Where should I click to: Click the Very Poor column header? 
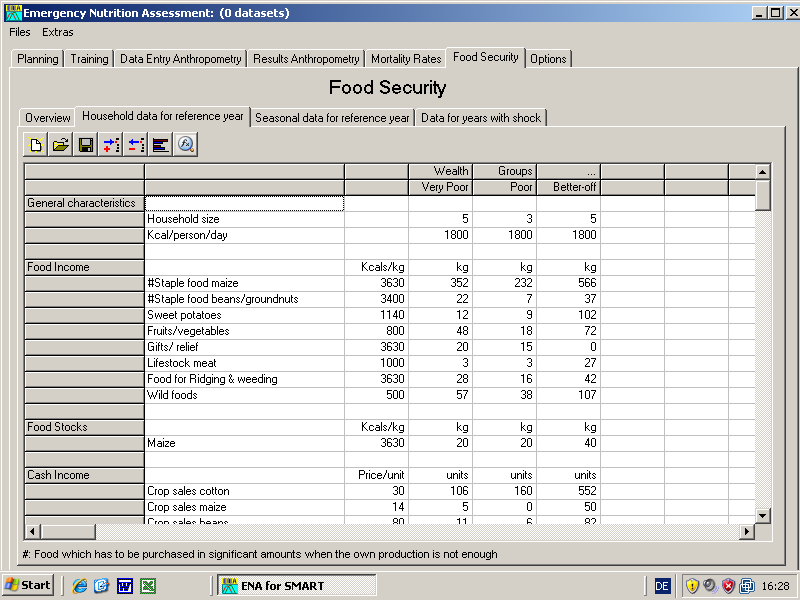440,187
